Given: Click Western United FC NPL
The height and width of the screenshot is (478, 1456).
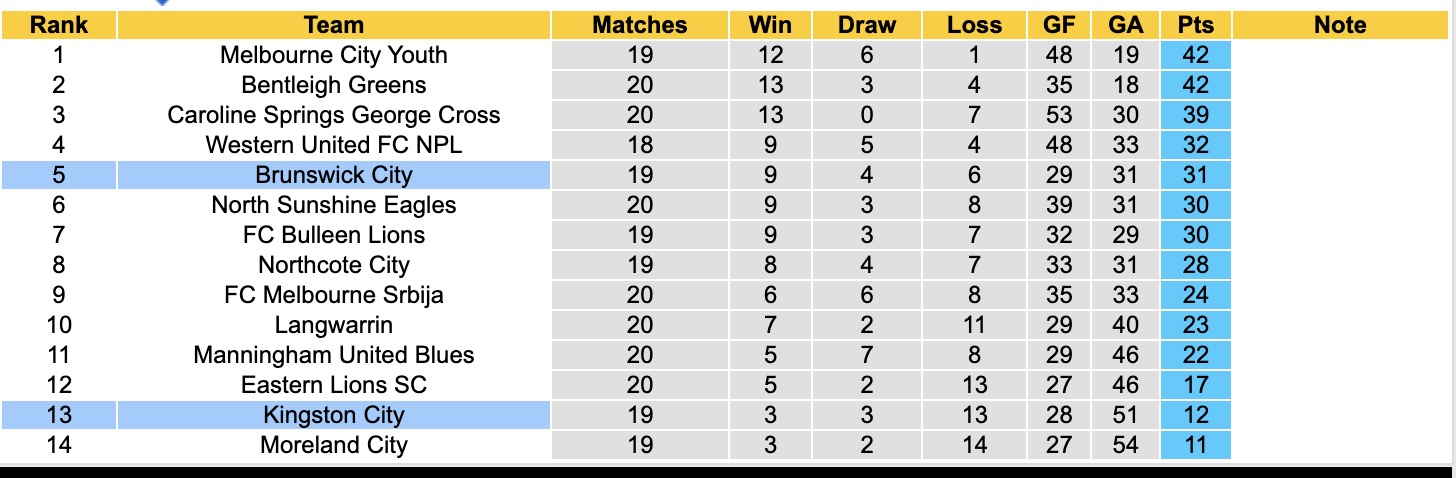Looking at the screenshot, I should (x=333, y=145).
